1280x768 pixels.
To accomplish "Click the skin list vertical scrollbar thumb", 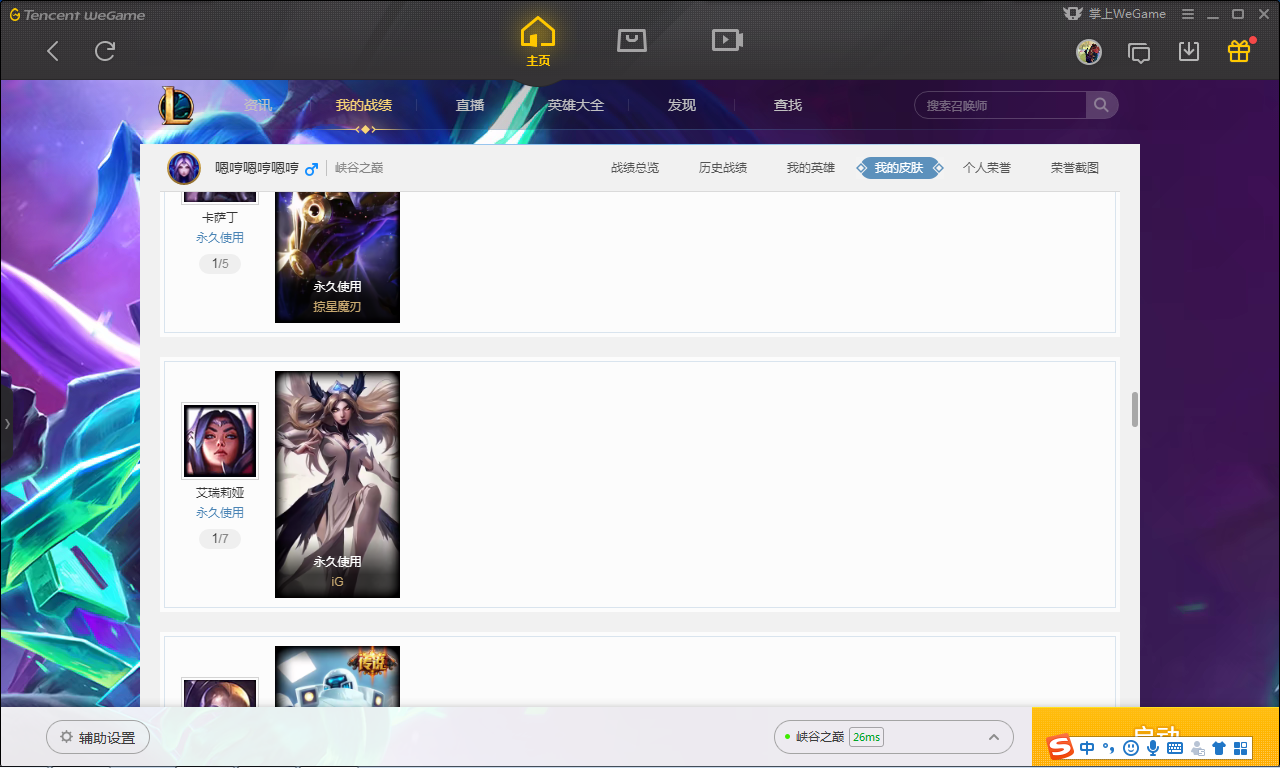I will [1135, 409].
